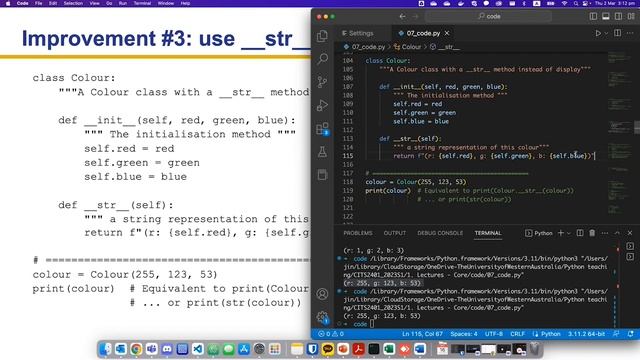Click the feedback icon in status bar
Image resolution: width=640 pixels, height=360 pixels.
[616, 334]
